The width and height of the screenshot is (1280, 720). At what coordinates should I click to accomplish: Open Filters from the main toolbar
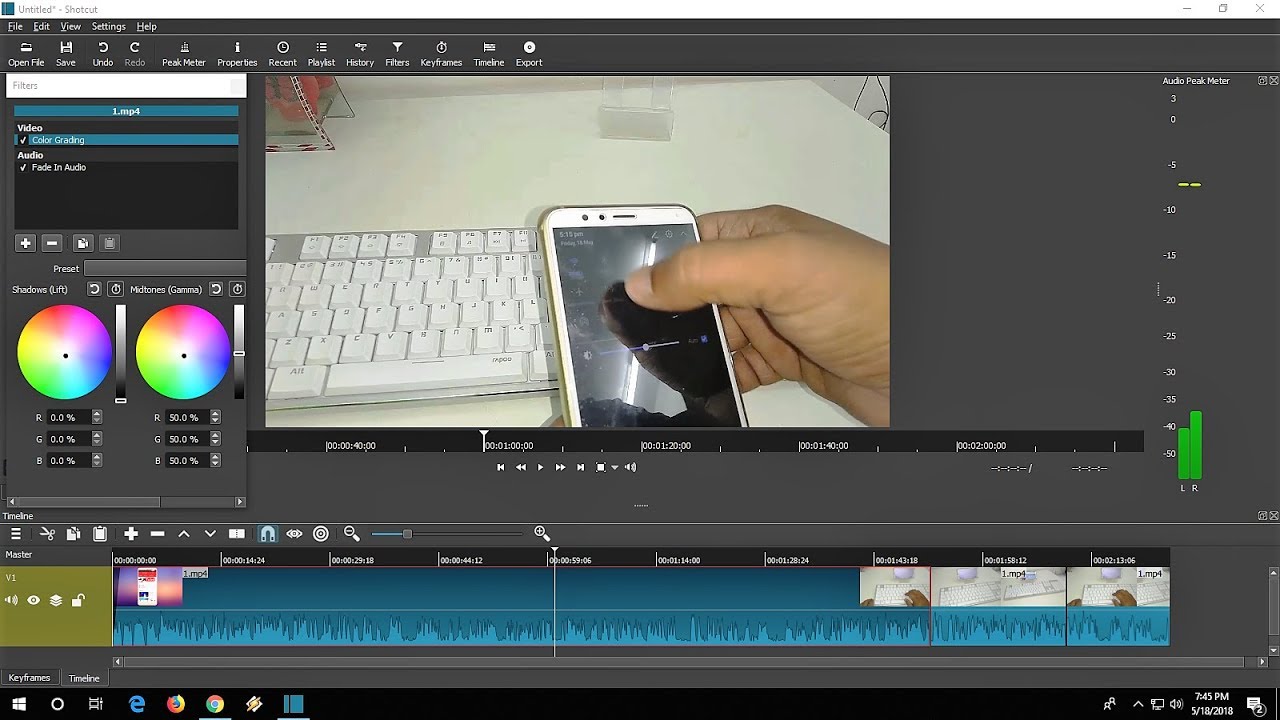[397, 54]
